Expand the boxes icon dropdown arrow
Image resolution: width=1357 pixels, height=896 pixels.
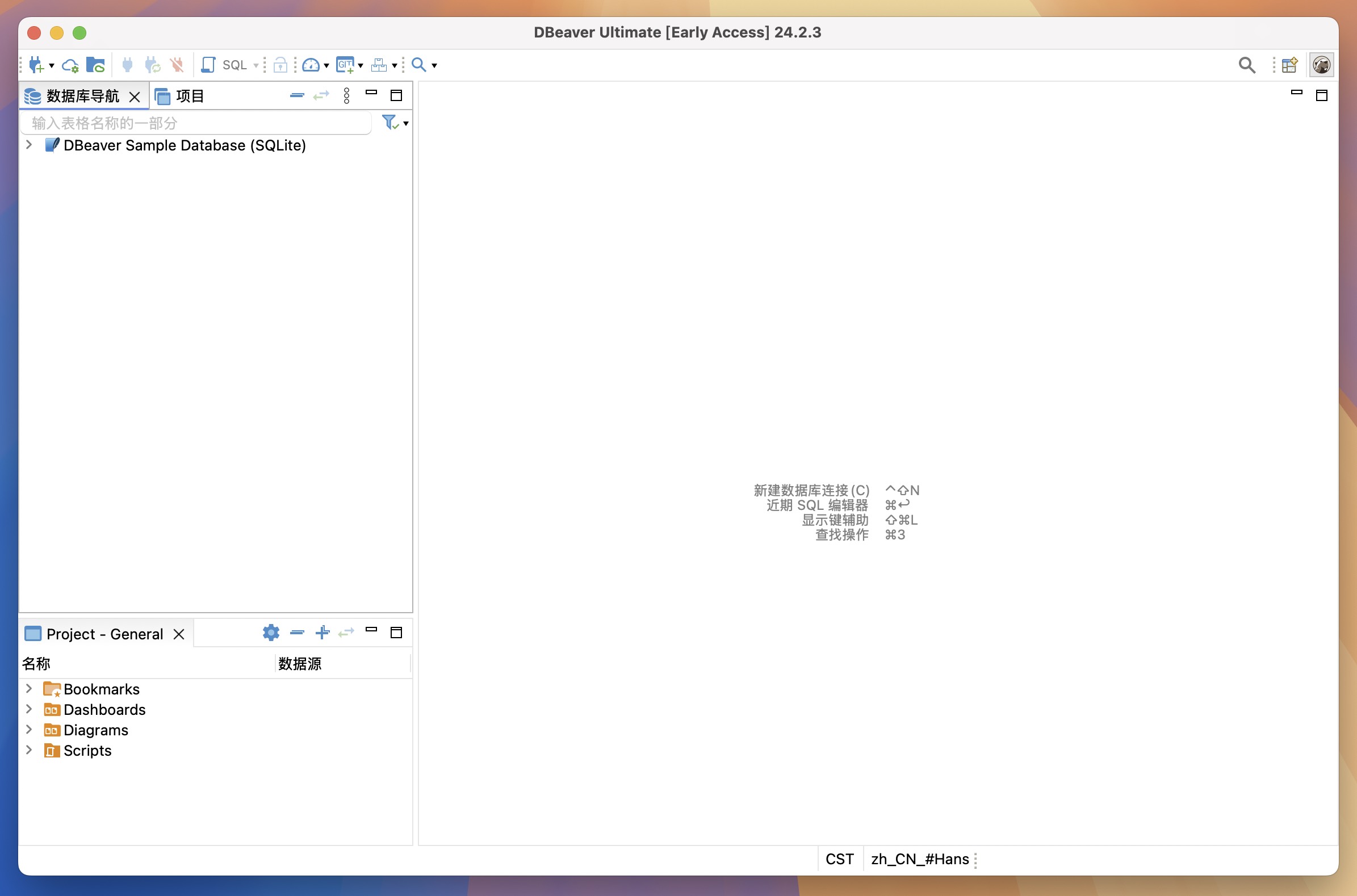point(394,66)
